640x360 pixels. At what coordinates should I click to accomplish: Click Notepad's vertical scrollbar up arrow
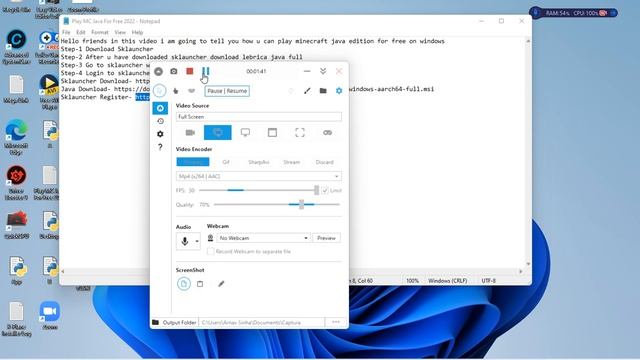click(x=528, y=41)
